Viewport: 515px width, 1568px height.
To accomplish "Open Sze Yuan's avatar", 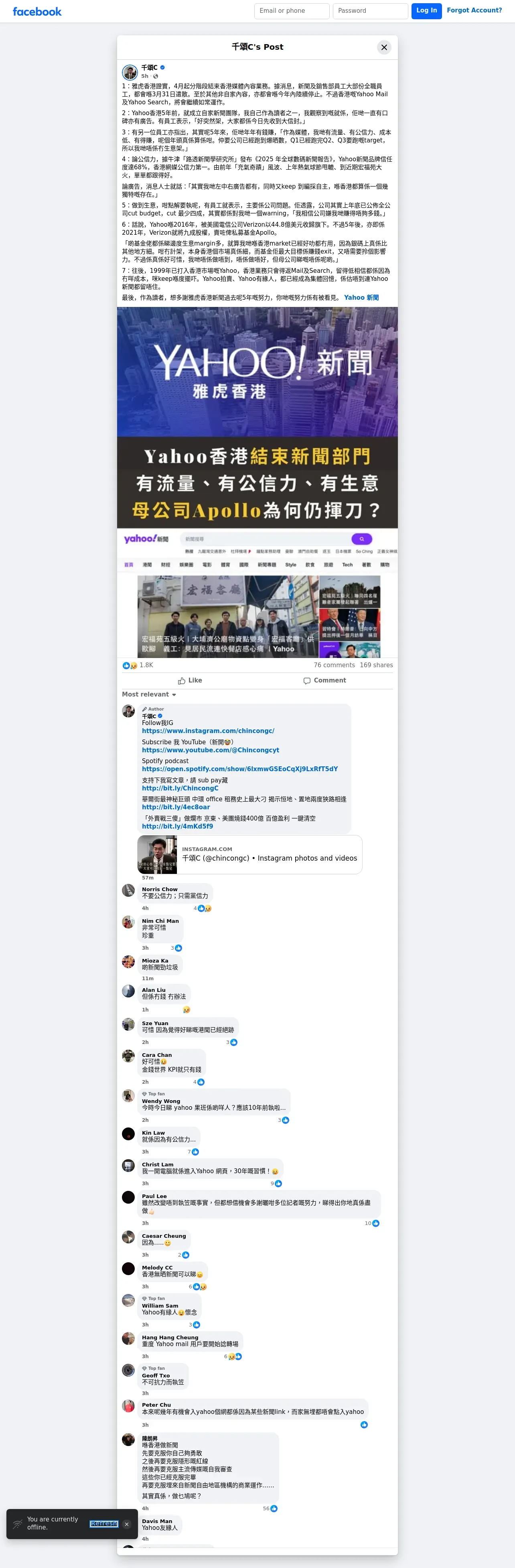I will click(x=128, y=1024).
